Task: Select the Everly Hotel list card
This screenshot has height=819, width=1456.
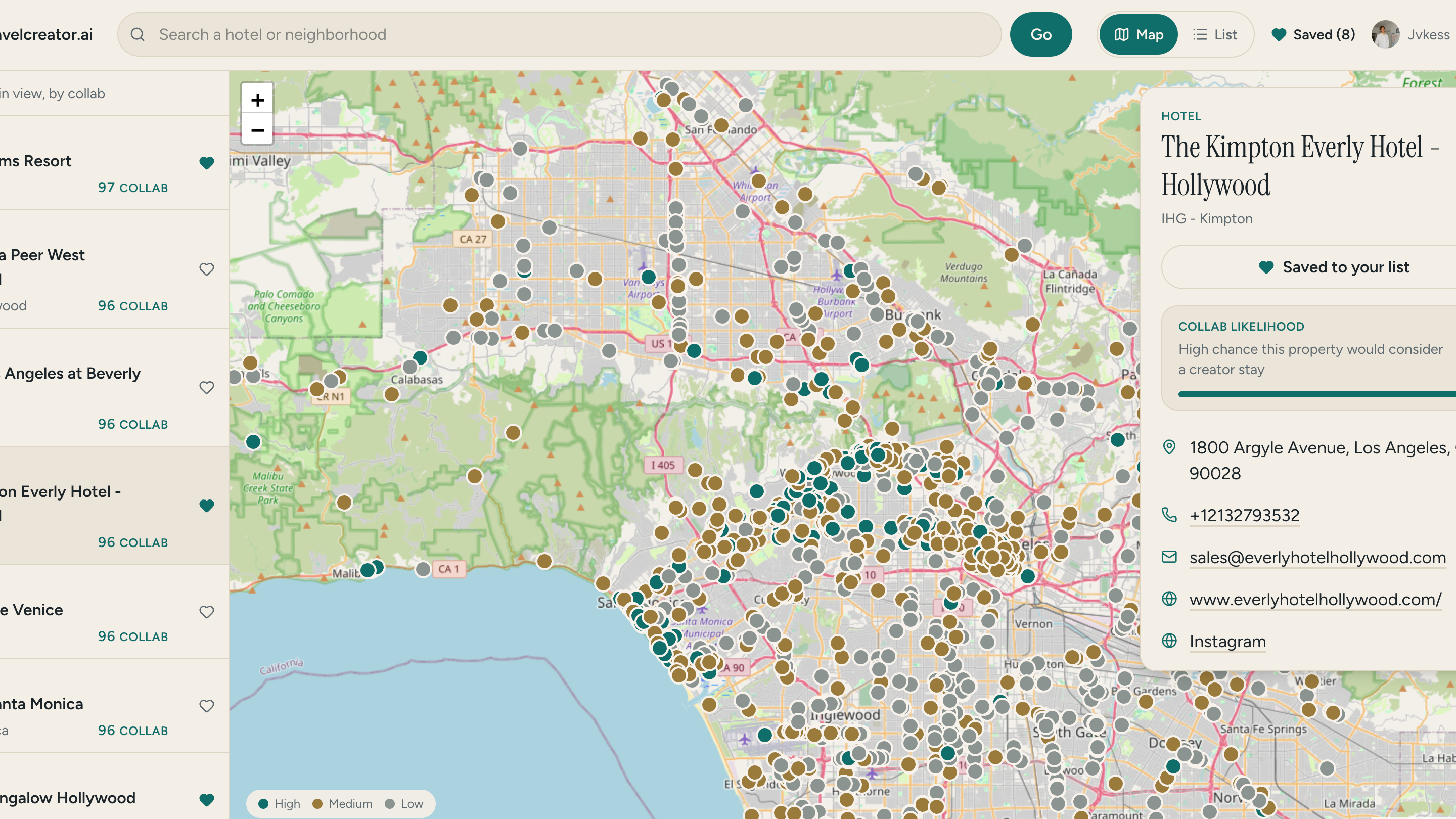Action: tap(114, 506)
